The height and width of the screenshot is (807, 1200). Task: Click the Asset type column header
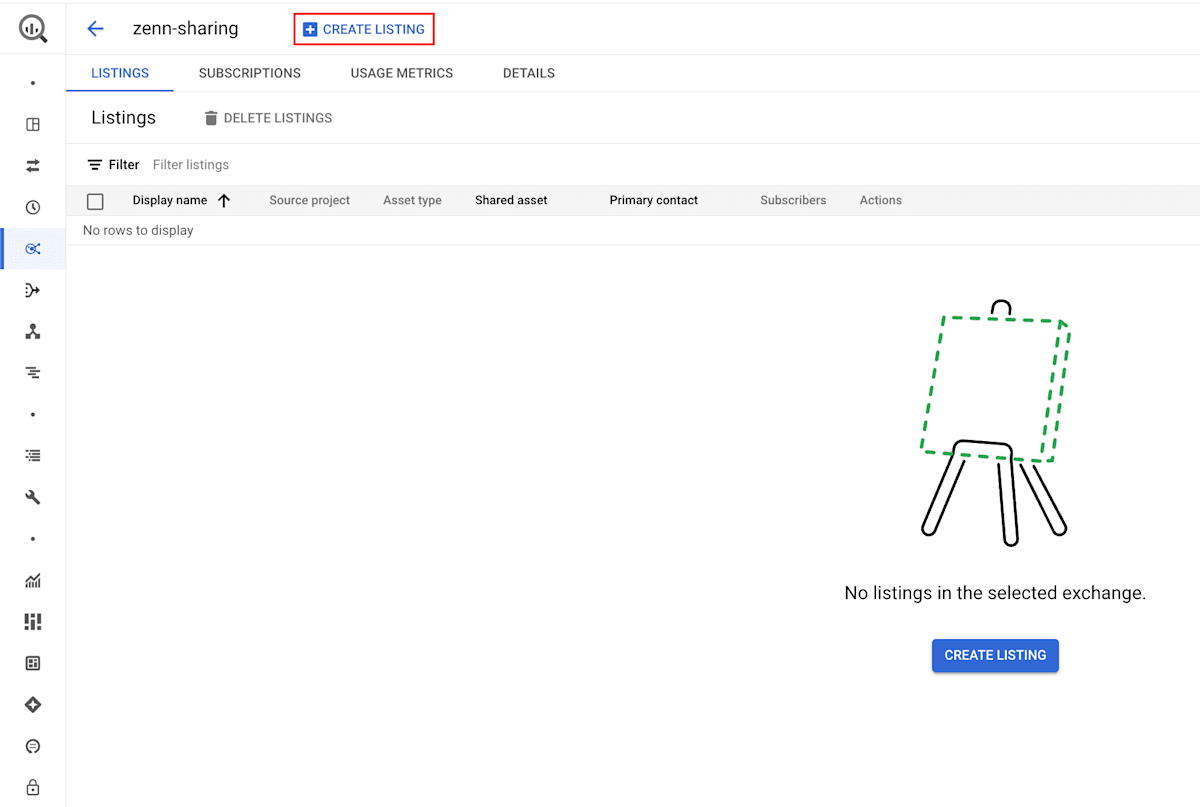[412, 200]
